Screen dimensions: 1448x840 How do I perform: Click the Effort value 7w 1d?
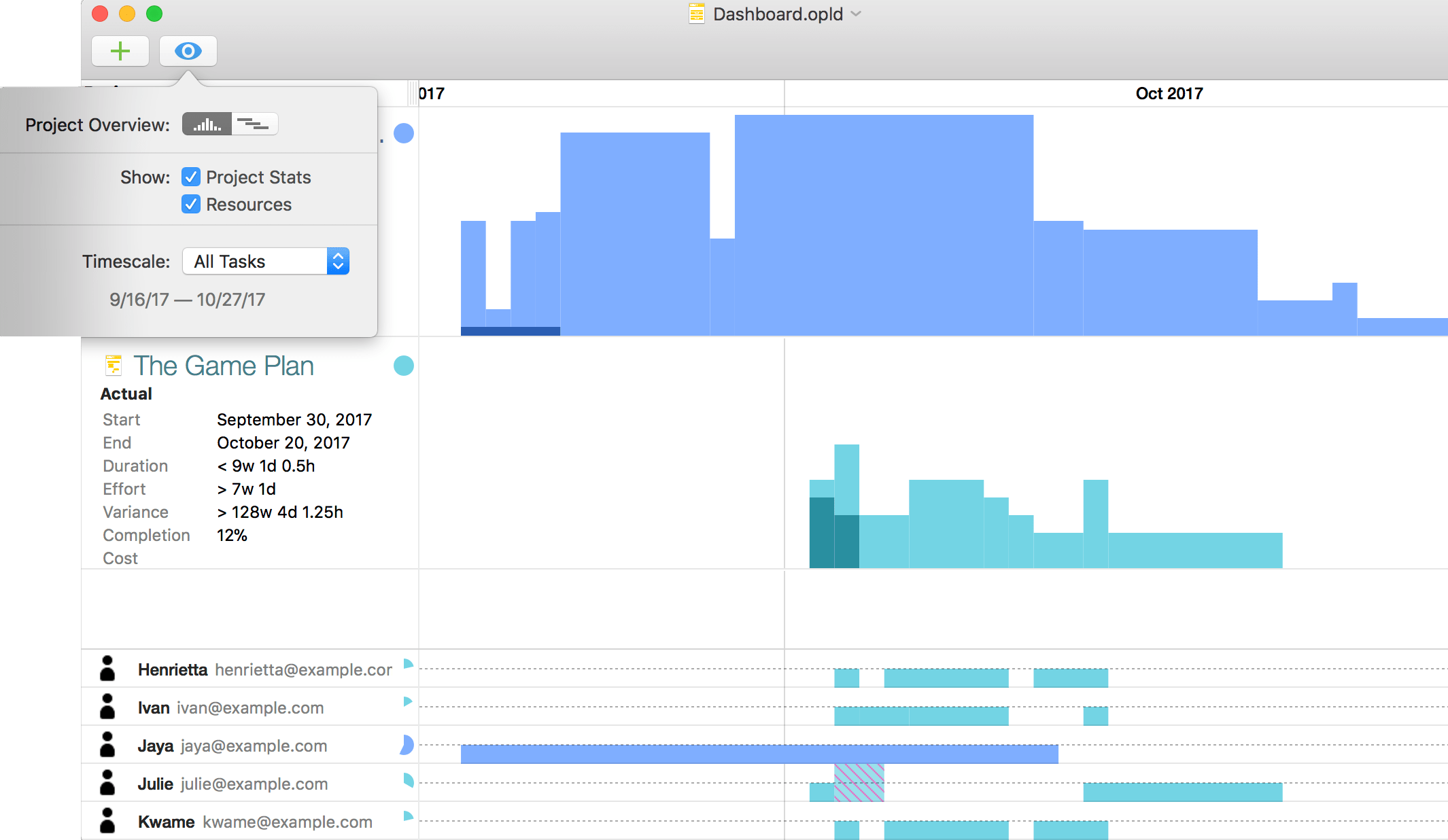pyautogui.click(x=247, y=489)
